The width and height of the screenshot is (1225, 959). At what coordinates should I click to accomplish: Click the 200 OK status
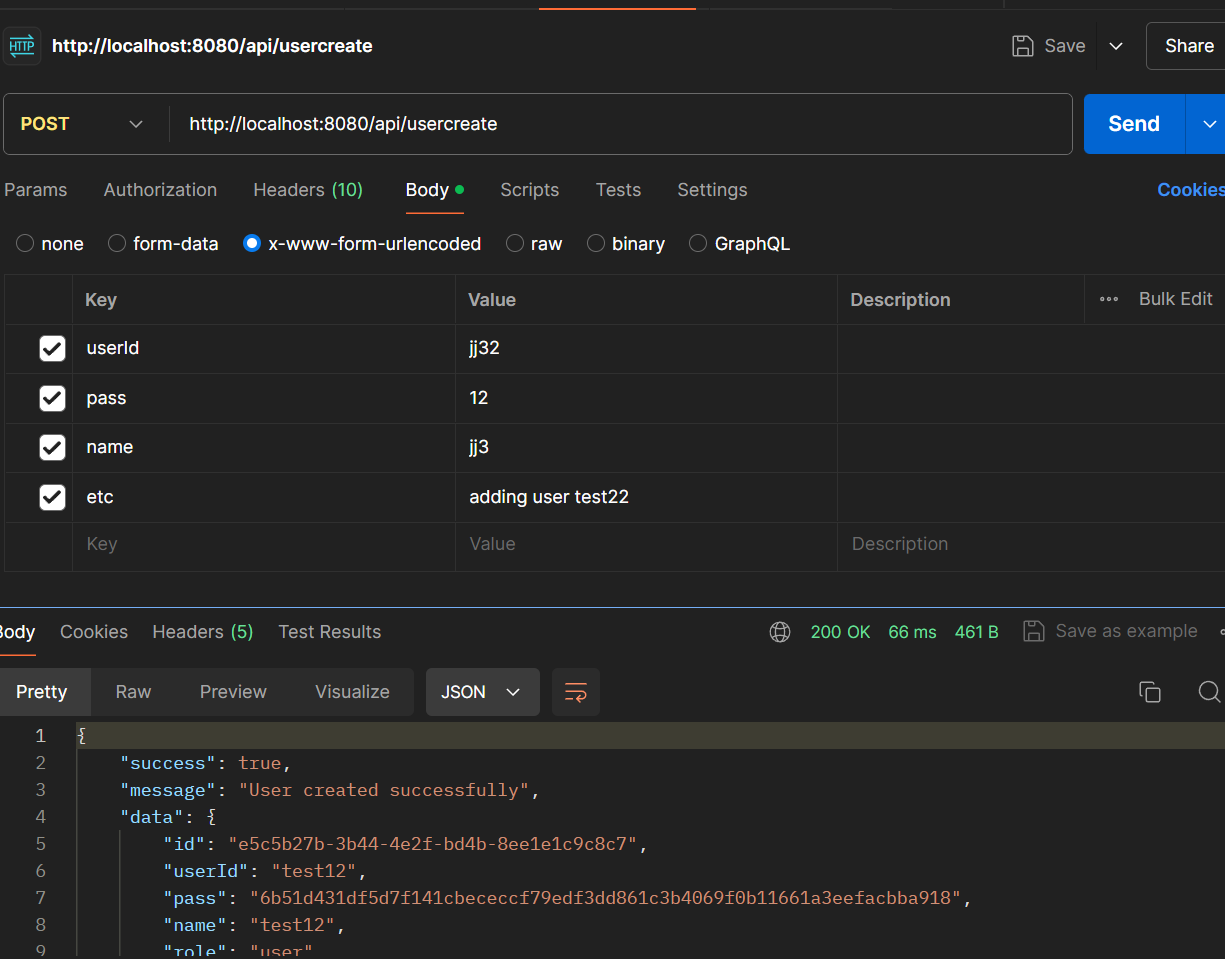(x=840, y=632)
